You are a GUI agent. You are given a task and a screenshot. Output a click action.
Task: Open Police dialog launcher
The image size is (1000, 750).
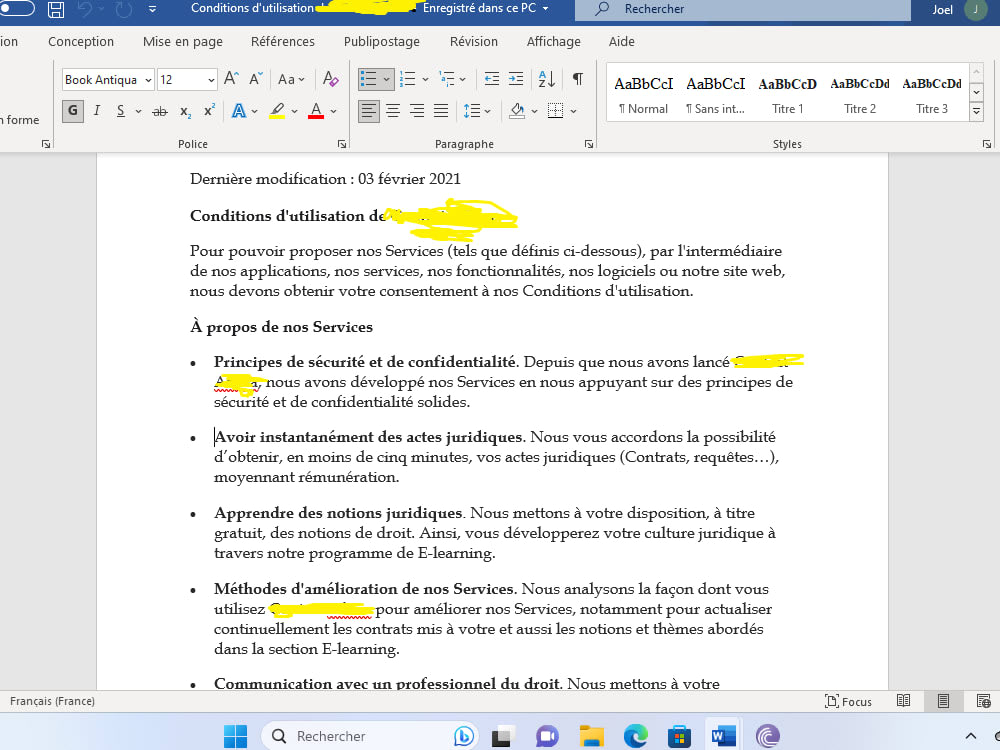(342, 144)
